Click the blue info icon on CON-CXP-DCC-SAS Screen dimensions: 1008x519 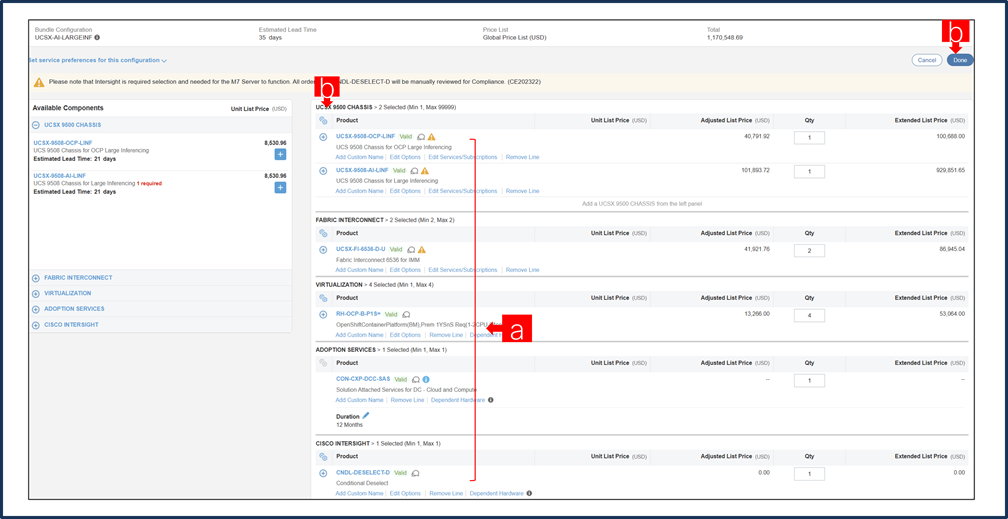pos(426,379)
